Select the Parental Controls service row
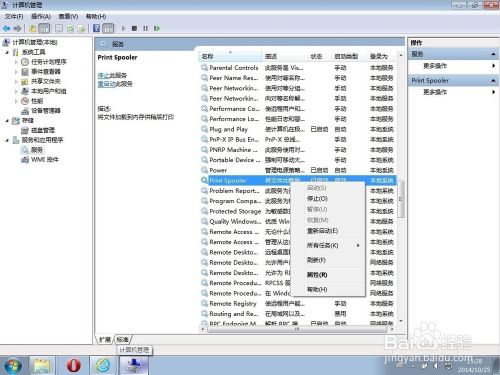500x375 pixels. pos(297,68)
